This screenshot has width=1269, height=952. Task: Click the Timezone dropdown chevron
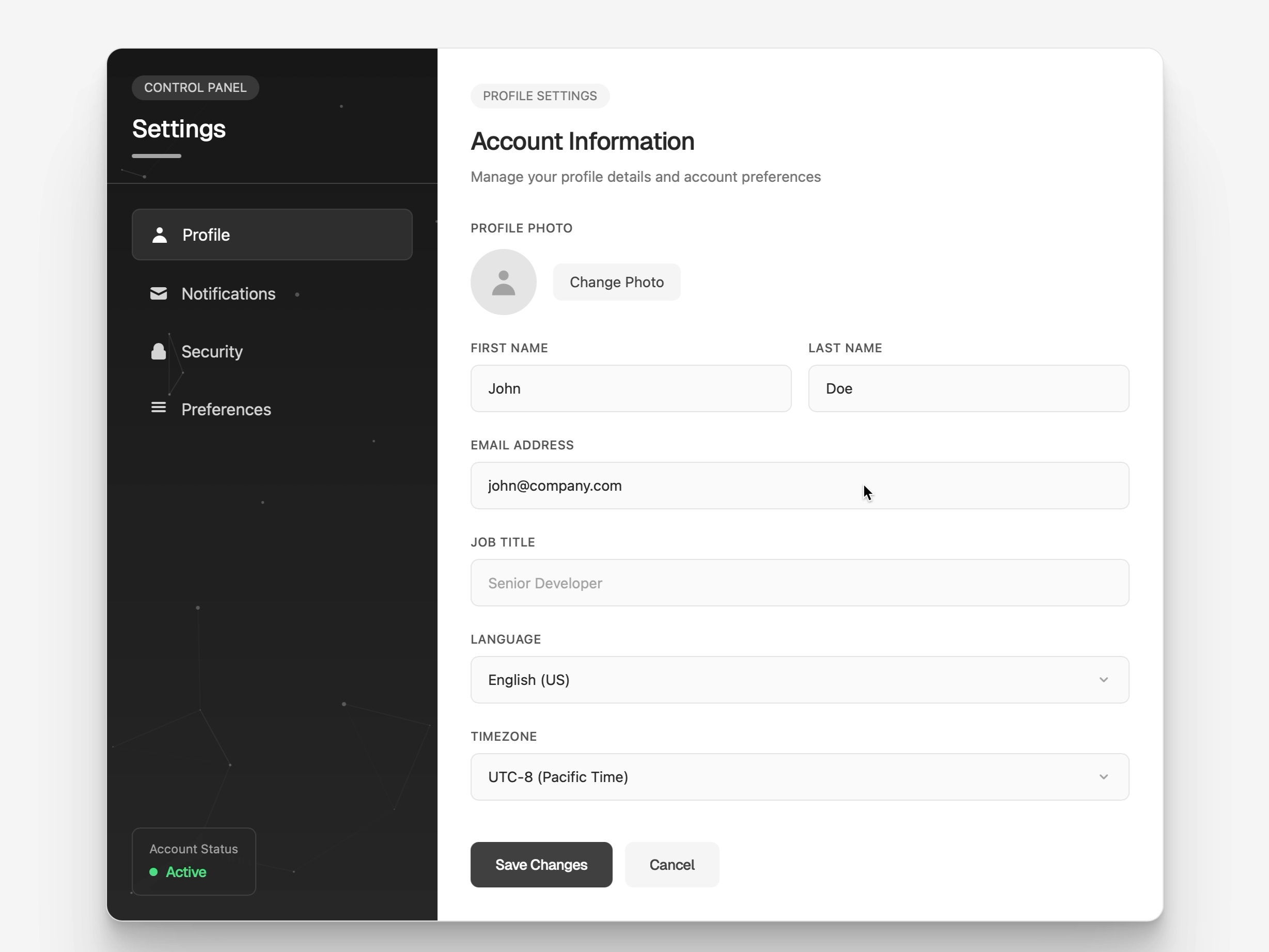click(1105, 776)
